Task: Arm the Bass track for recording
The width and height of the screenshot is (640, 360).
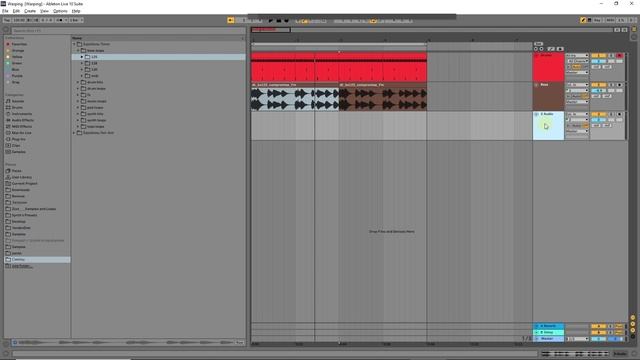Action: 620,85
